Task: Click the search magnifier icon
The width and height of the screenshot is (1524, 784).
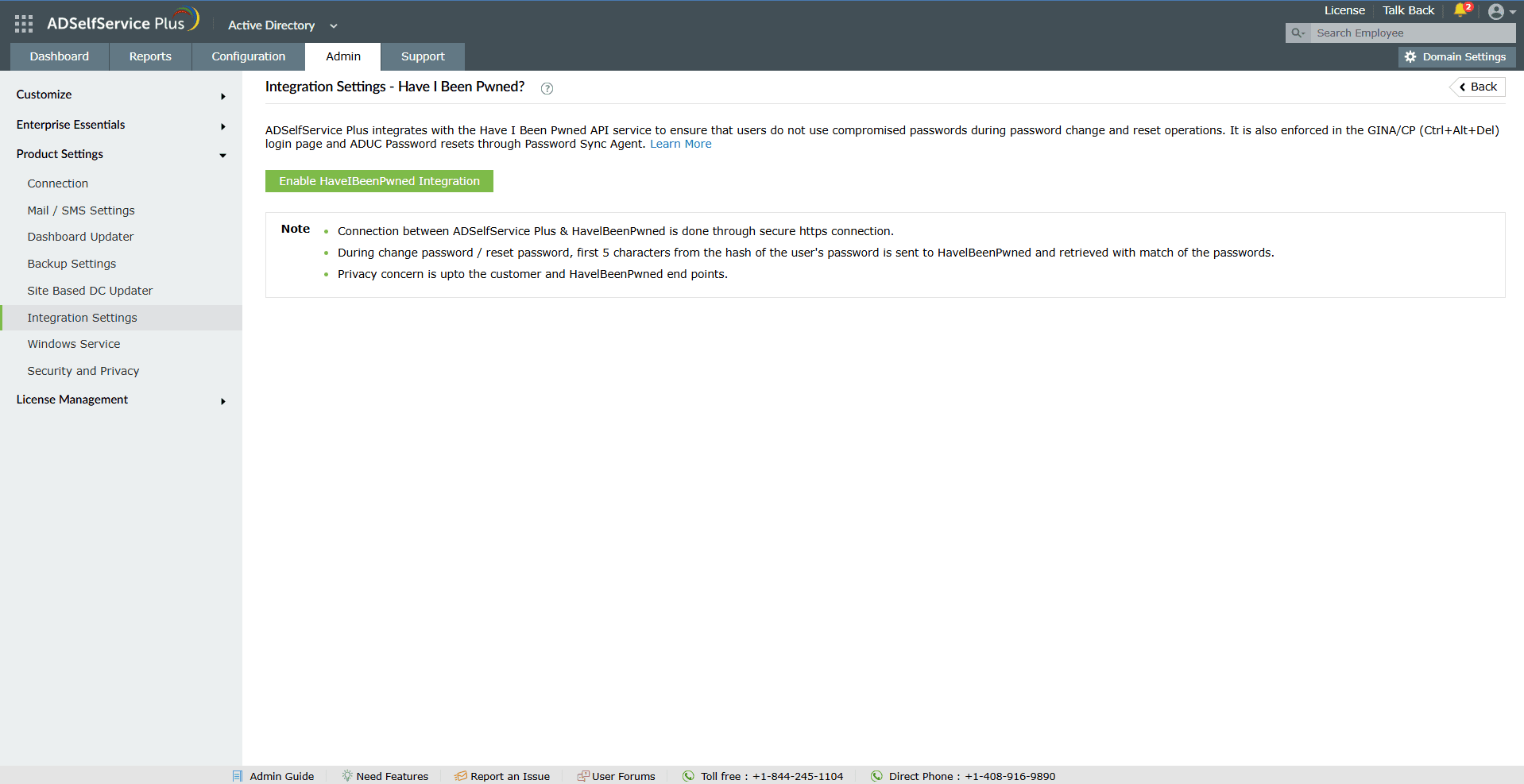Action: tap(1297, 33)
